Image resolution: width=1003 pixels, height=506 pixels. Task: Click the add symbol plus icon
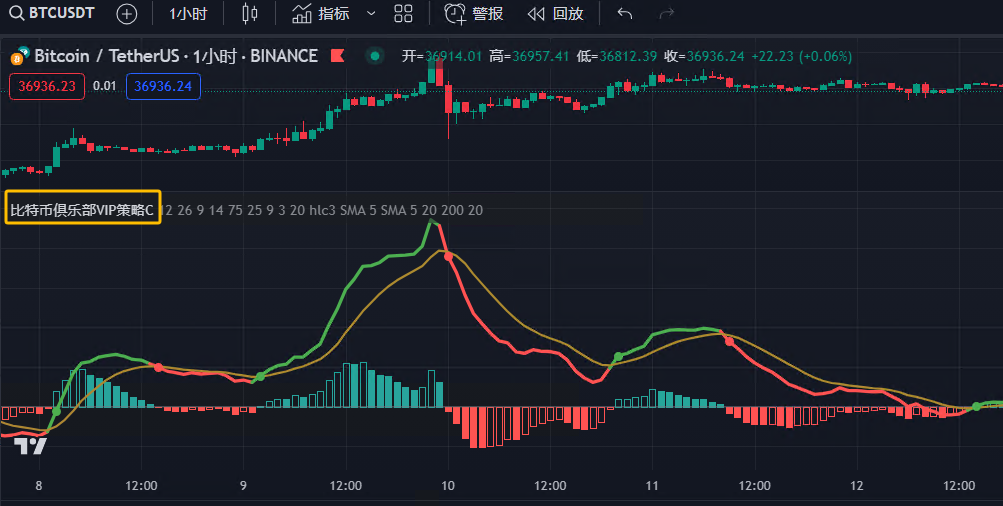[x=126, y=14]
